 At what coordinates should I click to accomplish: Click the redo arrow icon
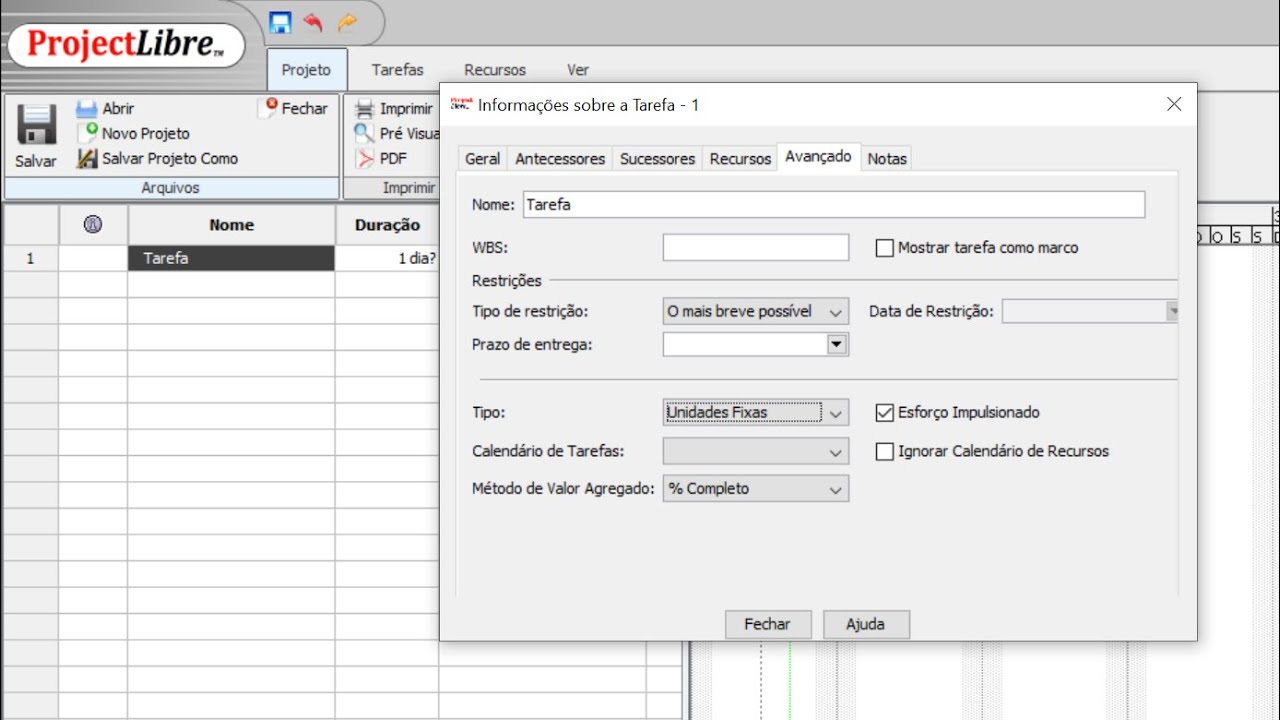tap(347, 22)
